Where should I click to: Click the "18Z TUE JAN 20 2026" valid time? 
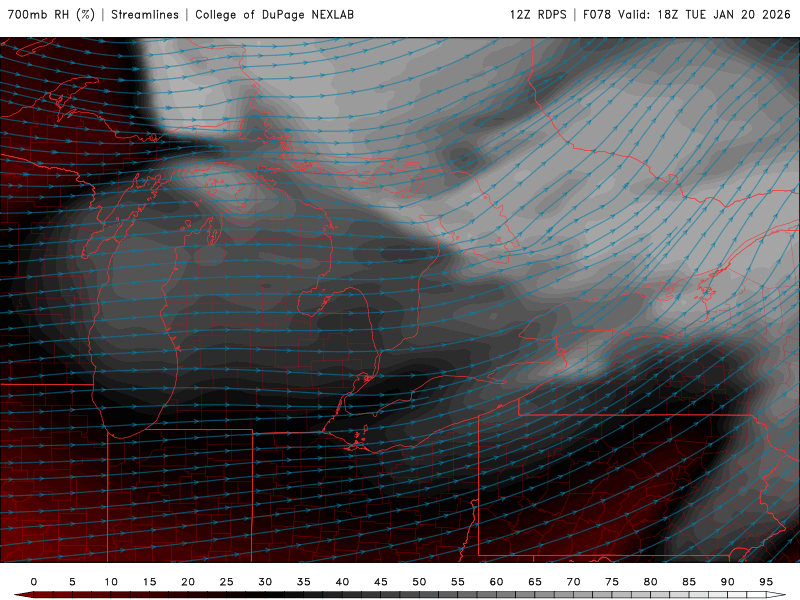tap(724, 14)
